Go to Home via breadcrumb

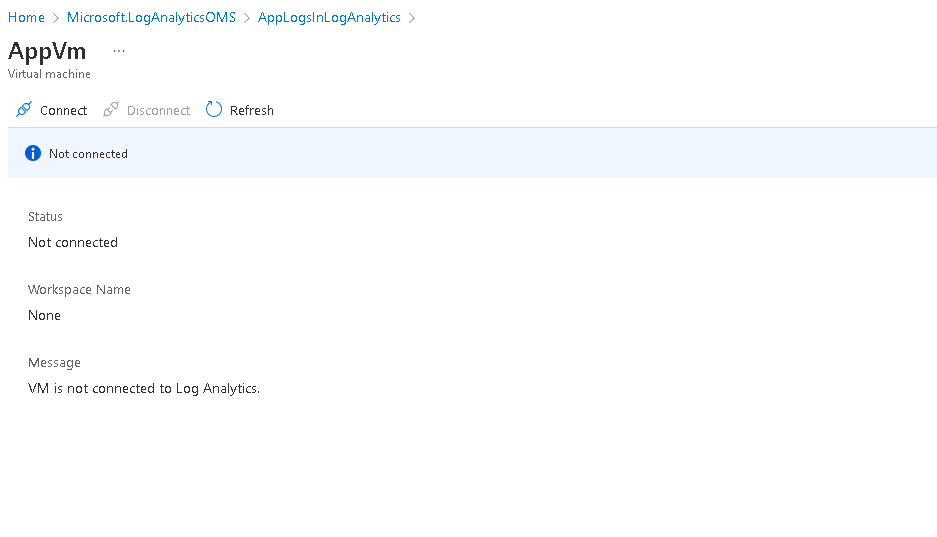click(26, 18)
